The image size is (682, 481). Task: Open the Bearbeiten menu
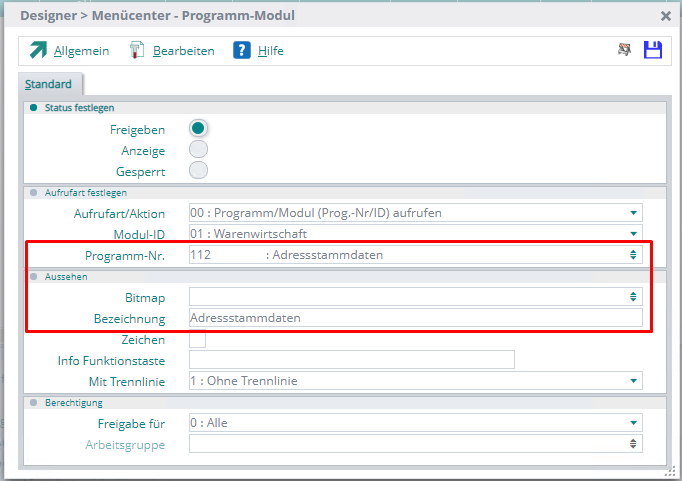coord(184,51)
